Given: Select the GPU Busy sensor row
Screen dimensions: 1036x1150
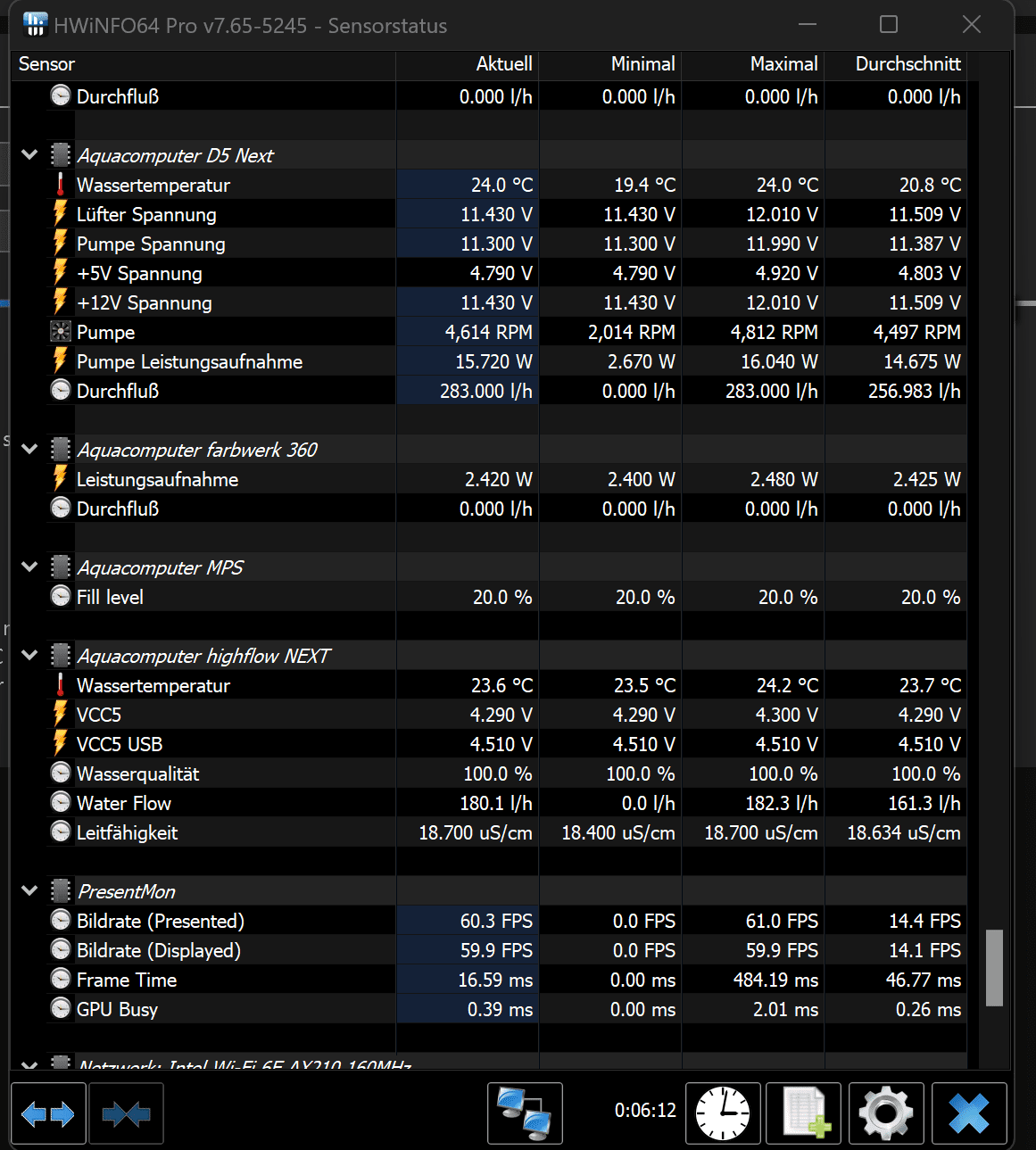Looking at the screenshot, I should pos(489,1009).
